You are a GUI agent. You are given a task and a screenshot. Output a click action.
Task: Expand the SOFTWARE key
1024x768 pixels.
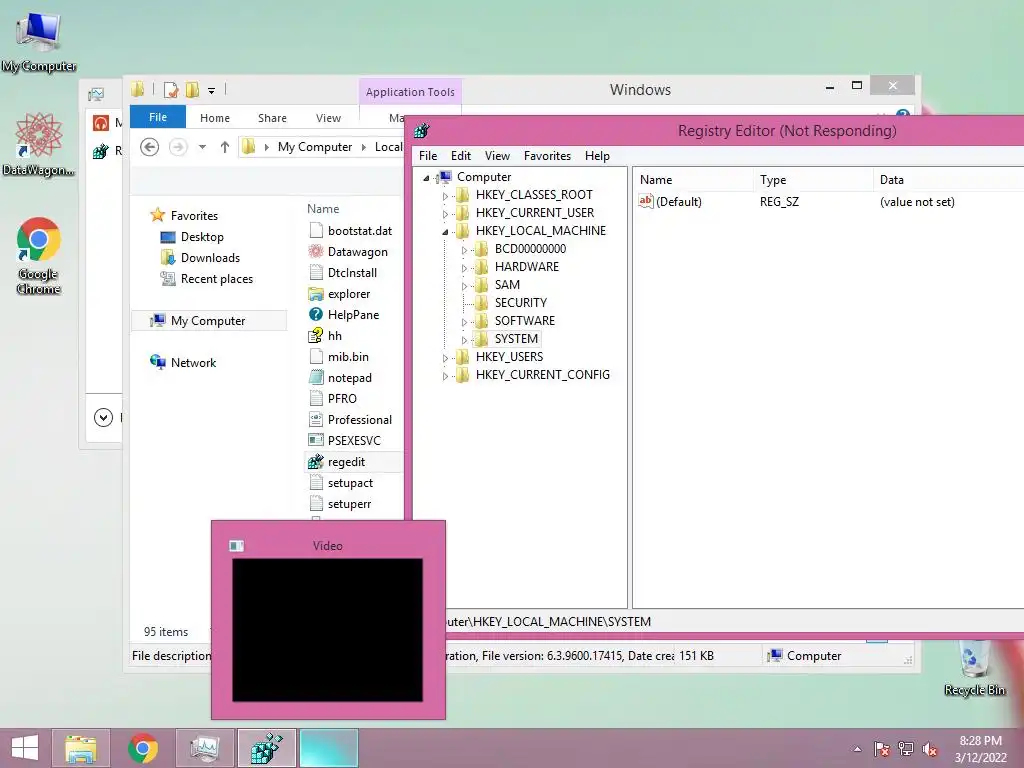[x=464, y=322]
